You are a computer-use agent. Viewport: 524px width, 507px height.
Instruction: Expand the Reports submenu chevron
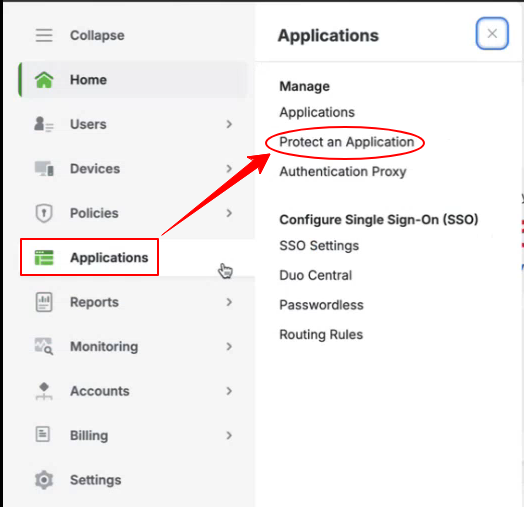(x=229, y=302)
